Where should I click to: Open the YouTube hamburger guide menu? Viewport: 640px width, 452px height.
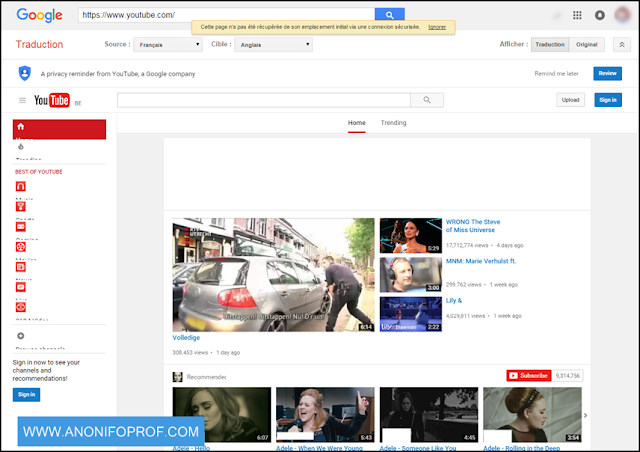[22, 100]
